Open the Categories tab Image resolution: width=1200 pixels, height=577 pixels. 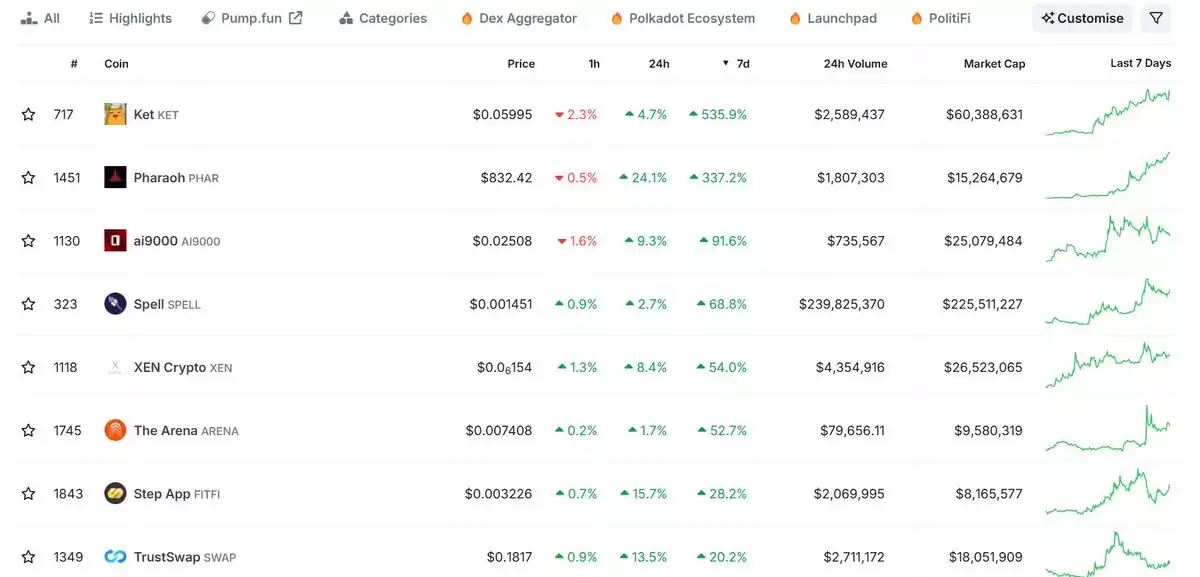coord(383,18)
